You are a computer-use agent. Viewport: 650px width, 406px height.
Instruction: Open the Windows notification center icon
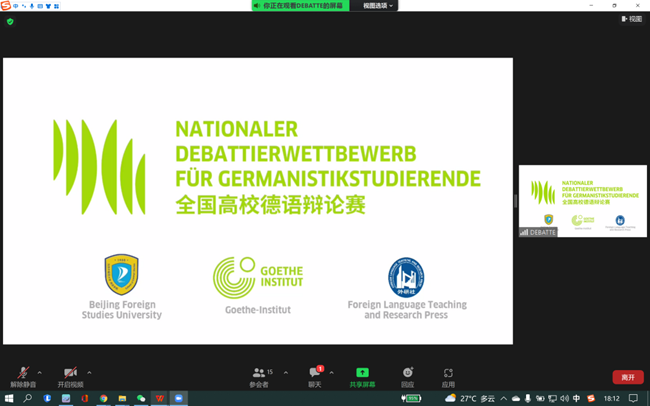633,399
